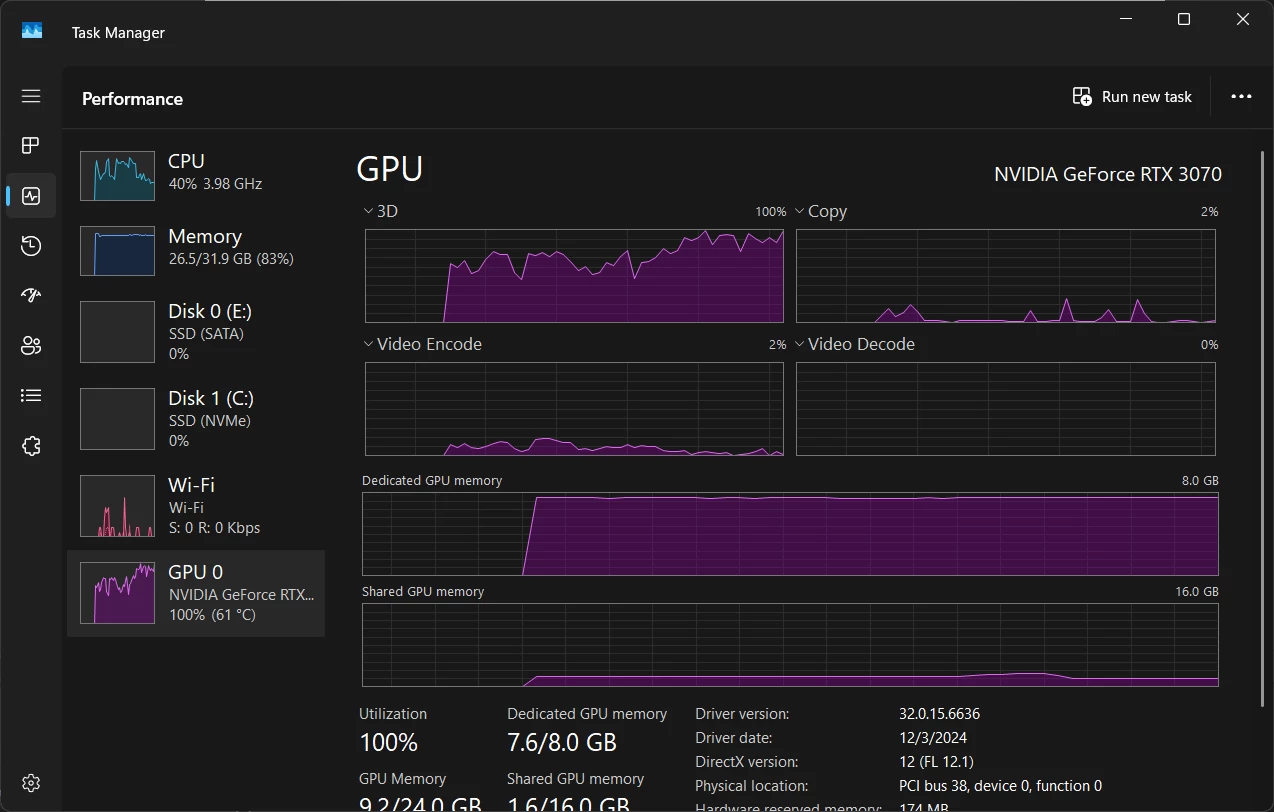1274x812 pixels.
Task: Open the Video Encode graph dropdown
Action: coord(367,344)
